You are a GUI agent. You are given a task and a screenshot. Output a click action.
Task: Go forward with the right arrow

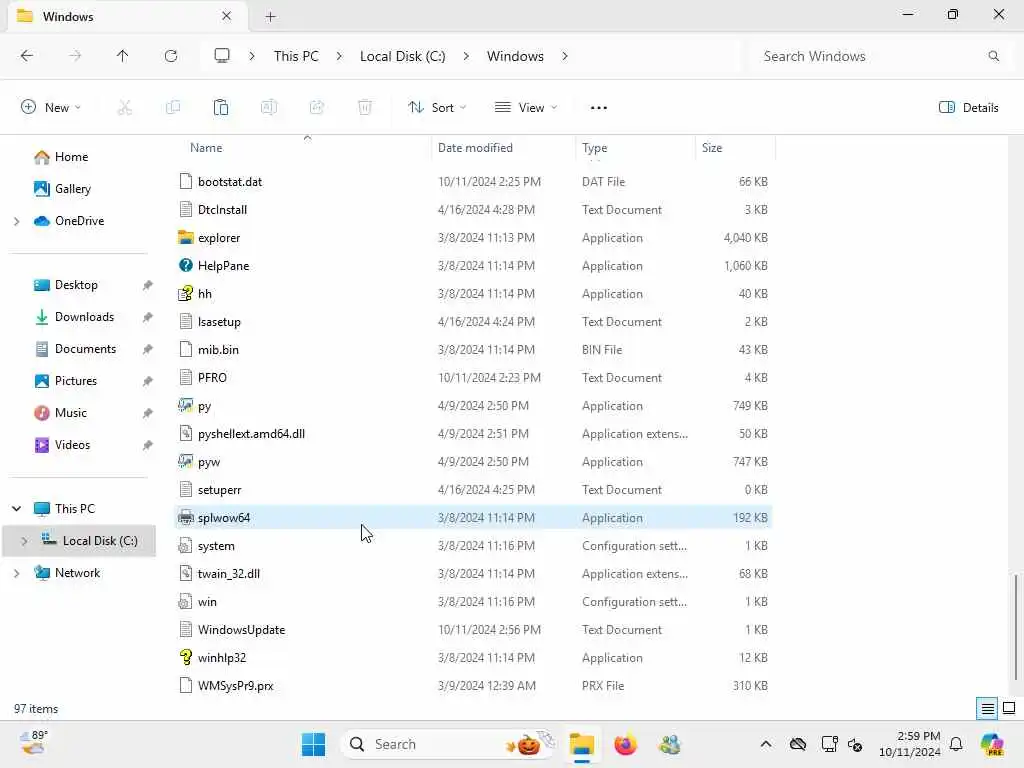[x=75, y=56]
